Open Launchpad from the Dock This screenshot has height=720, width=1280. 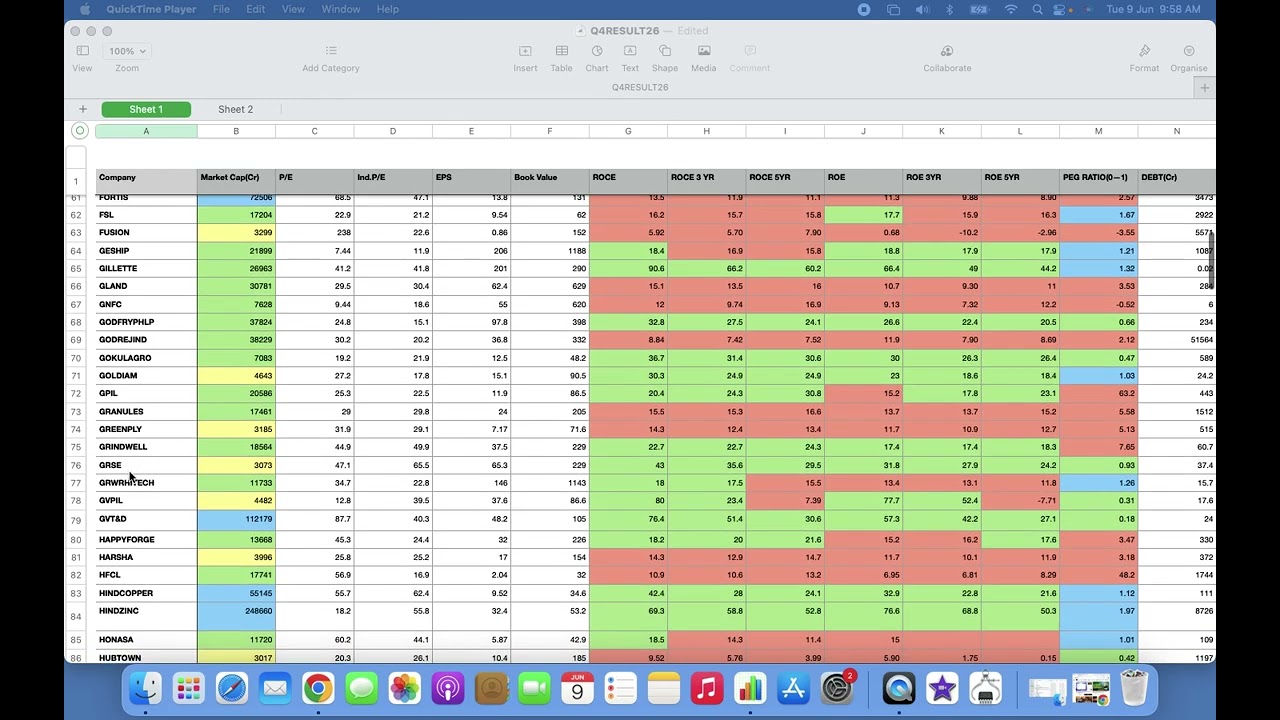point(189,688)
